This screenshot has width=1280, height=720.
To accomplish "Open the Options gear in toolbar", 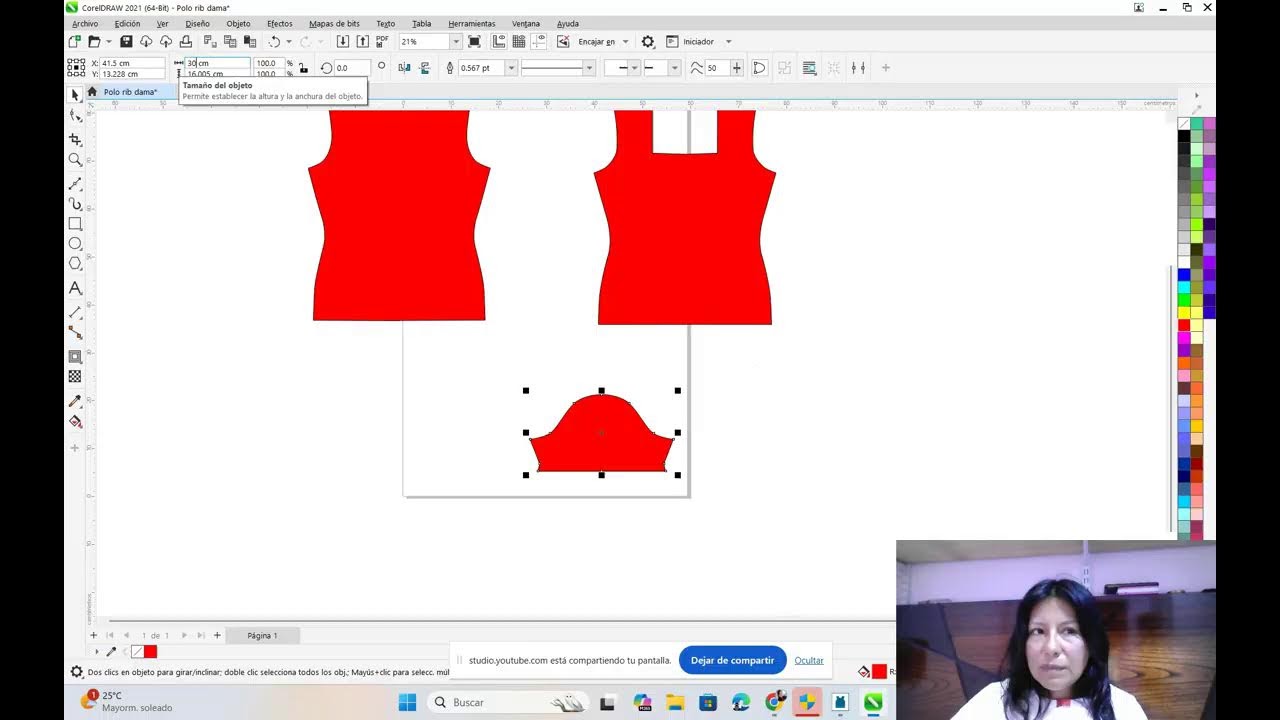I will 648,41.
